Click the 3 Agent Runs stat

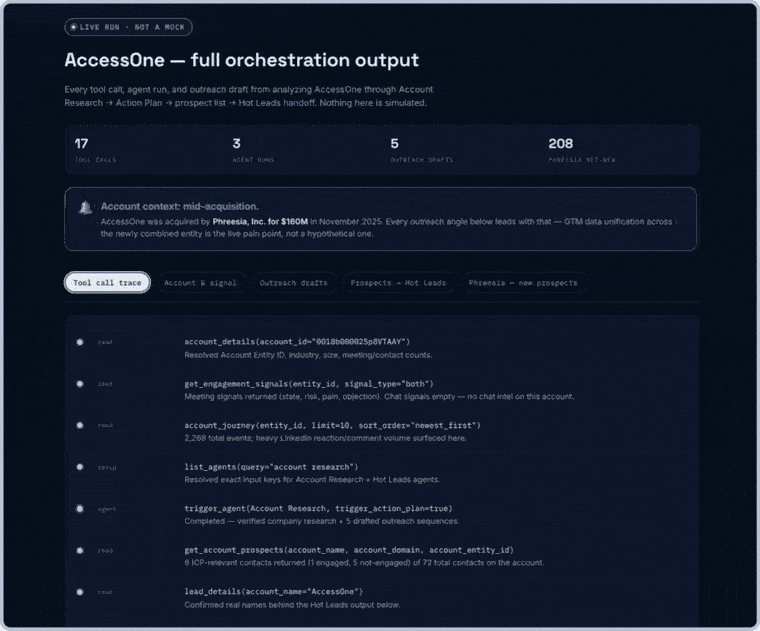click(253, 150)
